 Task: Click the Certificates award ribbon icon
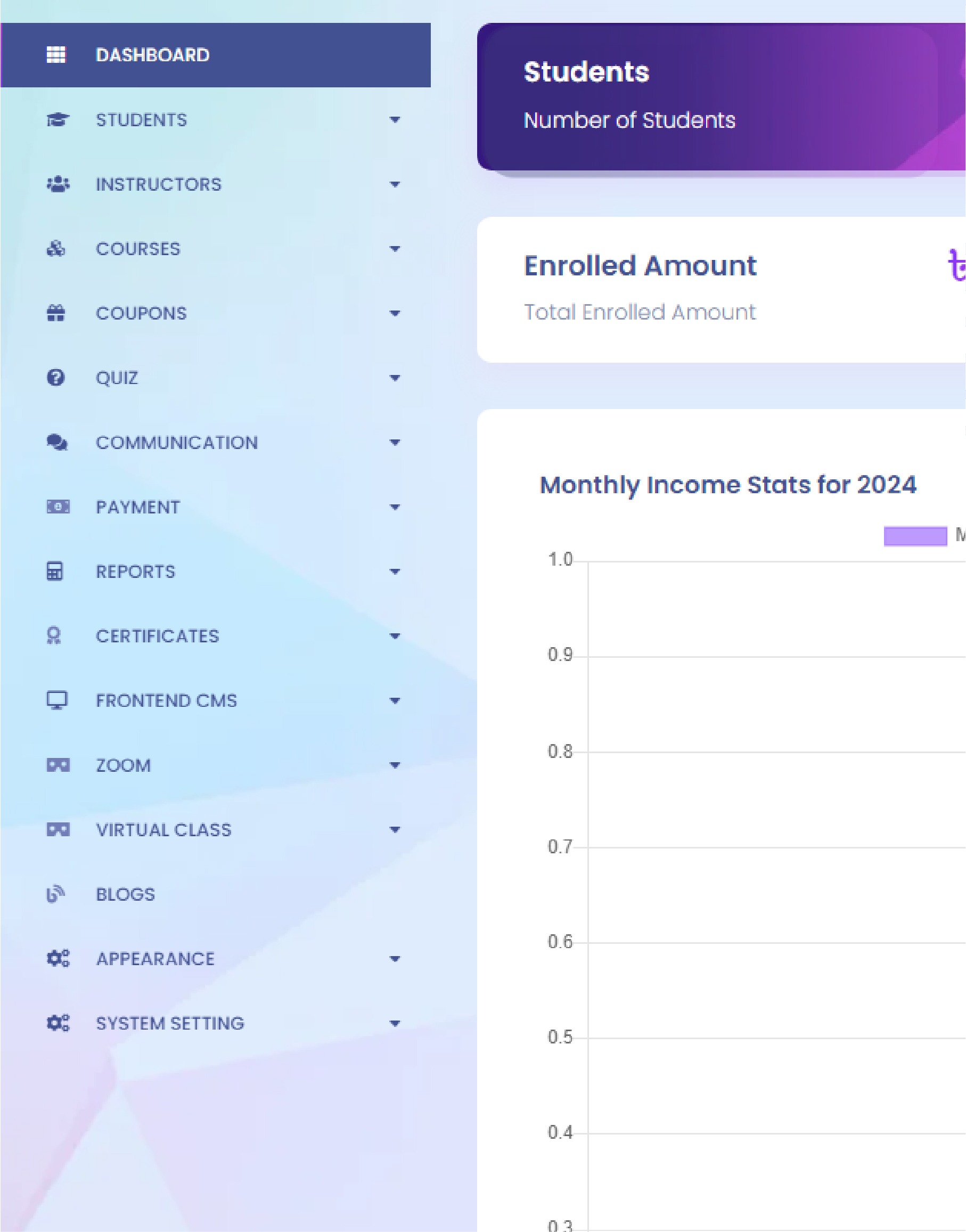click(x=54, y=636)
